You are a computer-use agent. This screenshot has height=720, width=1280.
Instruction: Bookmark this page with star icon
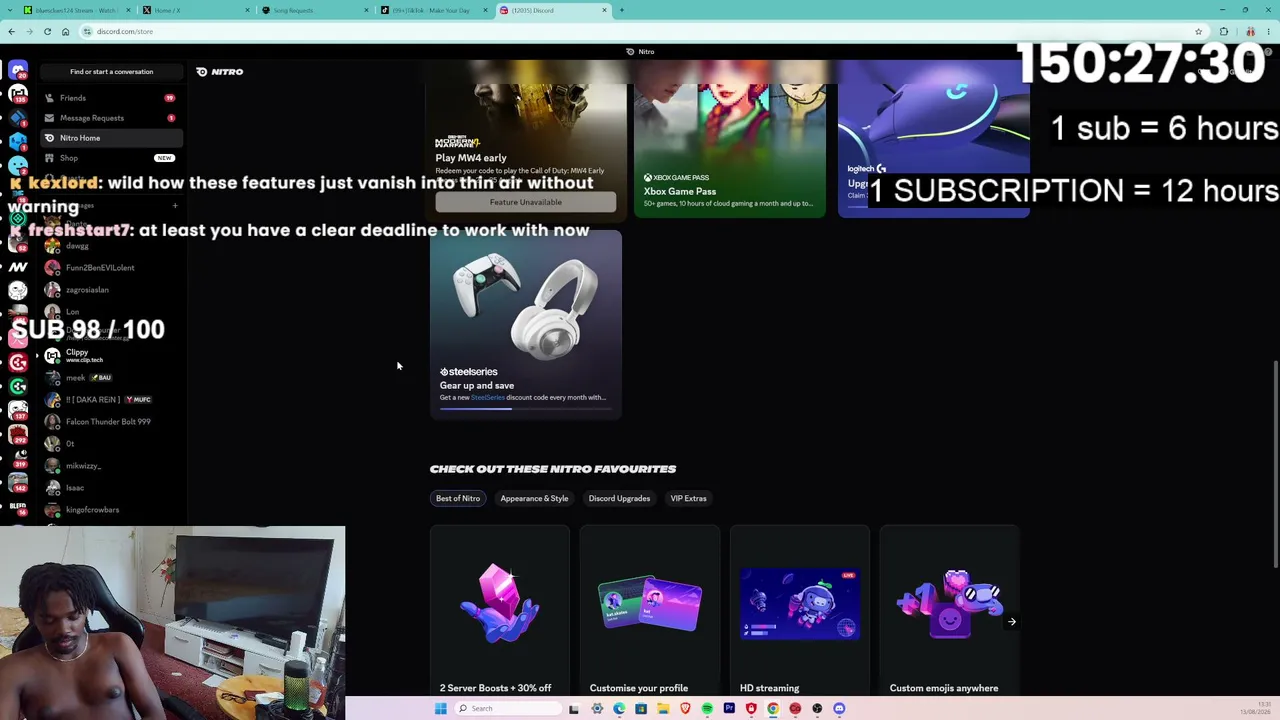pyautogui.click(x=1198, y=32)
